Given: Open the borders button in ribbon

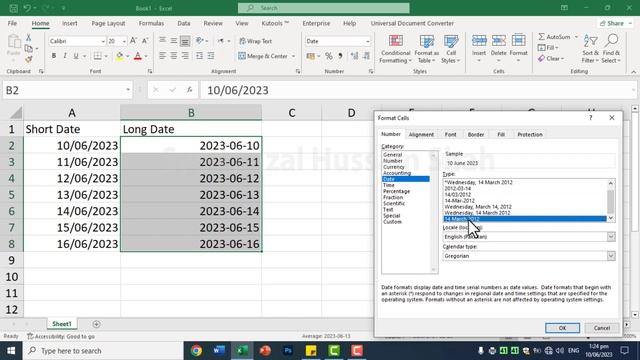Looking at the screenshot, I should (x=97, y=56).
